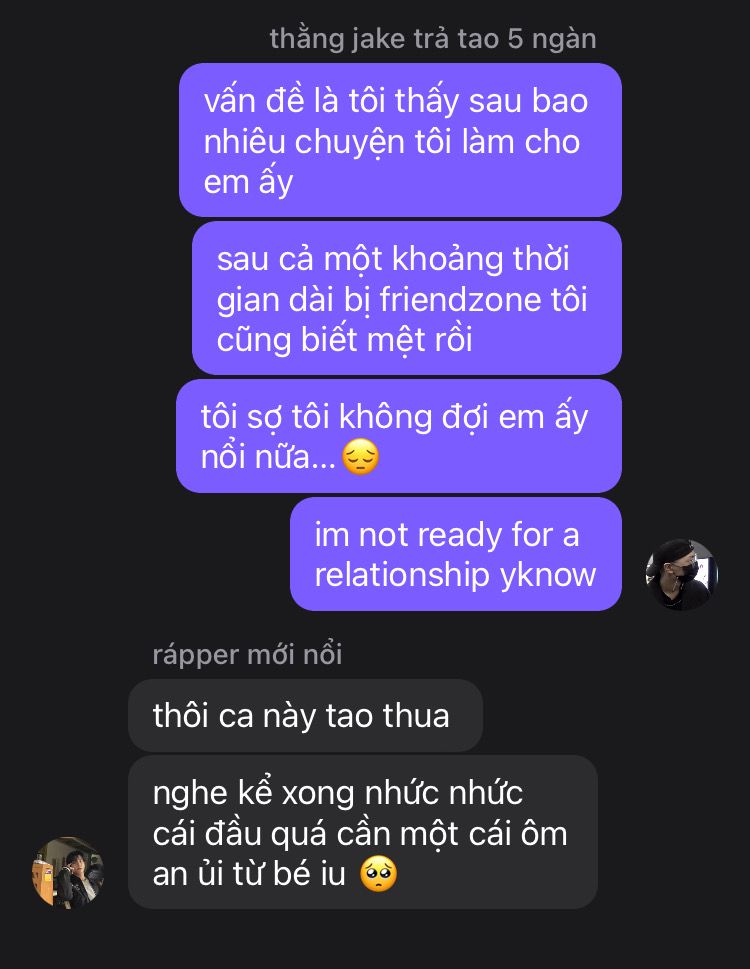Screen dimensions: 750x969
Task: Tap the 'im not ready for a relationship' bubble
Action: click(x=456, y=554)
